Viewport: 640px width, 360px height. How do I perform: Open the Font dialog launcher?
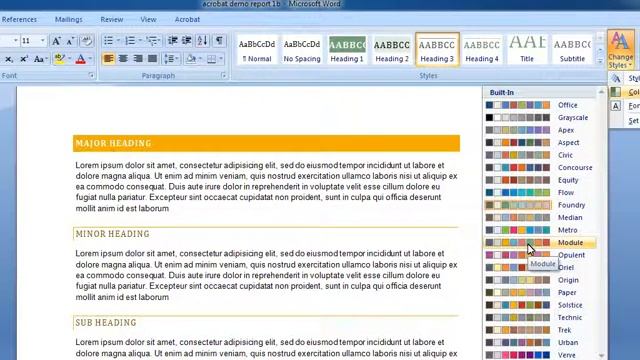91,76
